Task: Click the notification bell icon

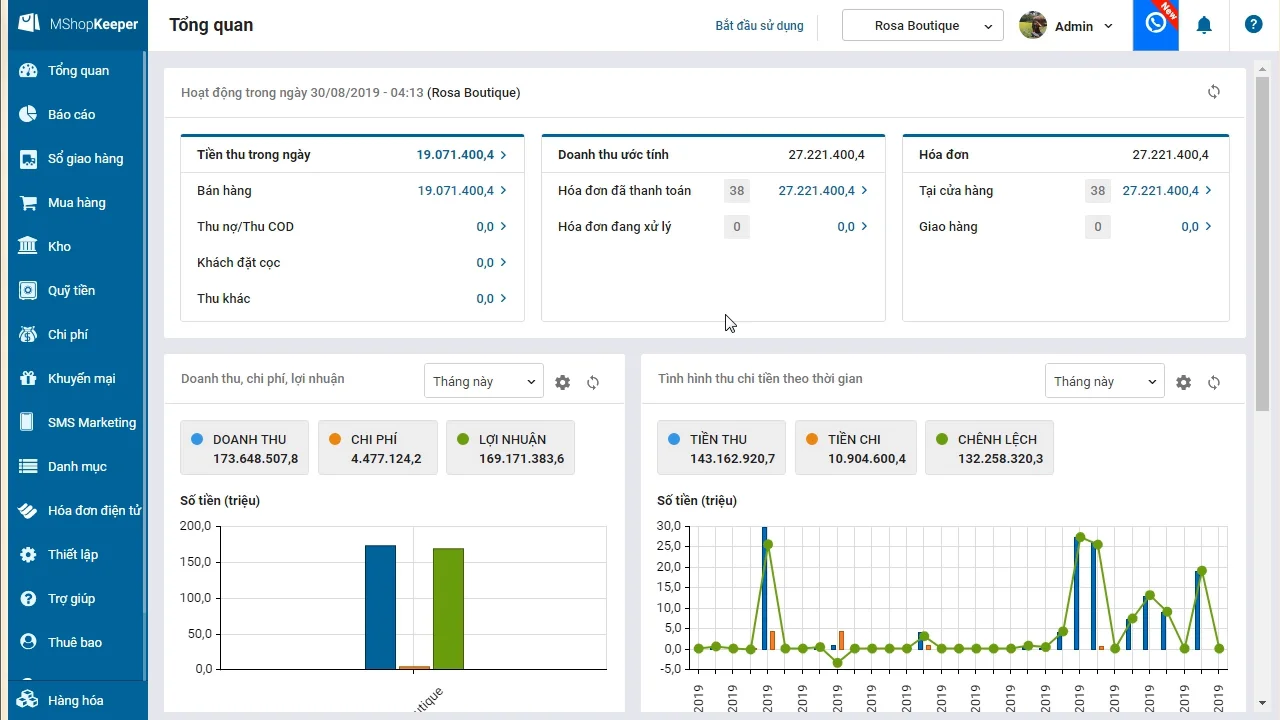Action: point(1204,25)
